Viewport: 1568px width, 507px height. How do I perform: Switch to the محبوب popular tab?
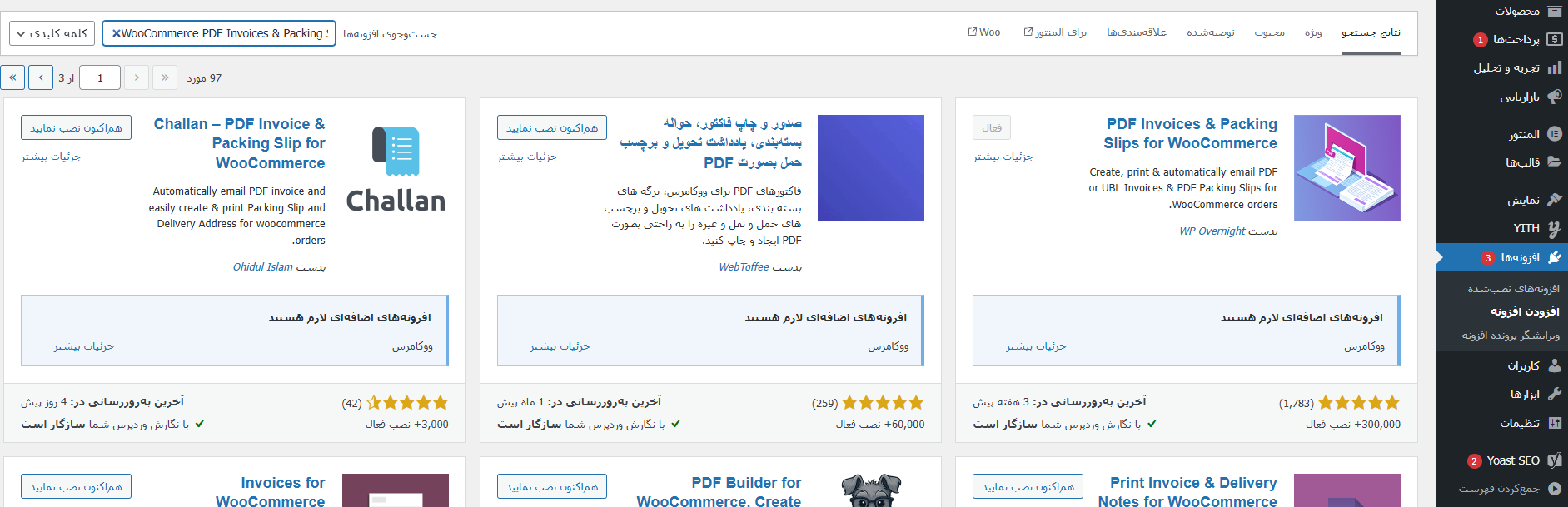1270,32
